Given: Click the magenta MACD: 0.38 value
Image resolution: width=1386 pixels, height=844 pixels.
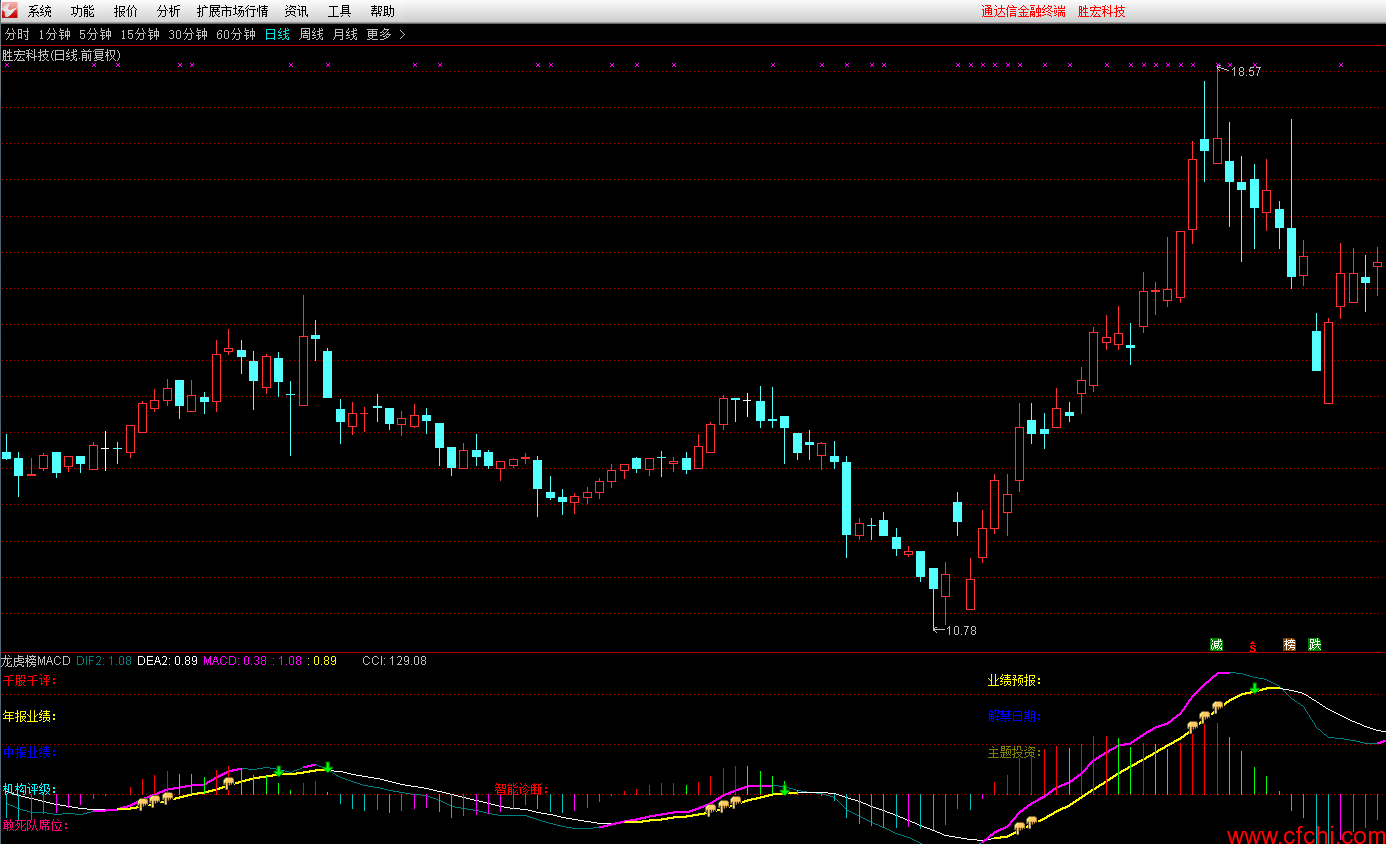Looking at the screenshot, I should coord(235,661).
